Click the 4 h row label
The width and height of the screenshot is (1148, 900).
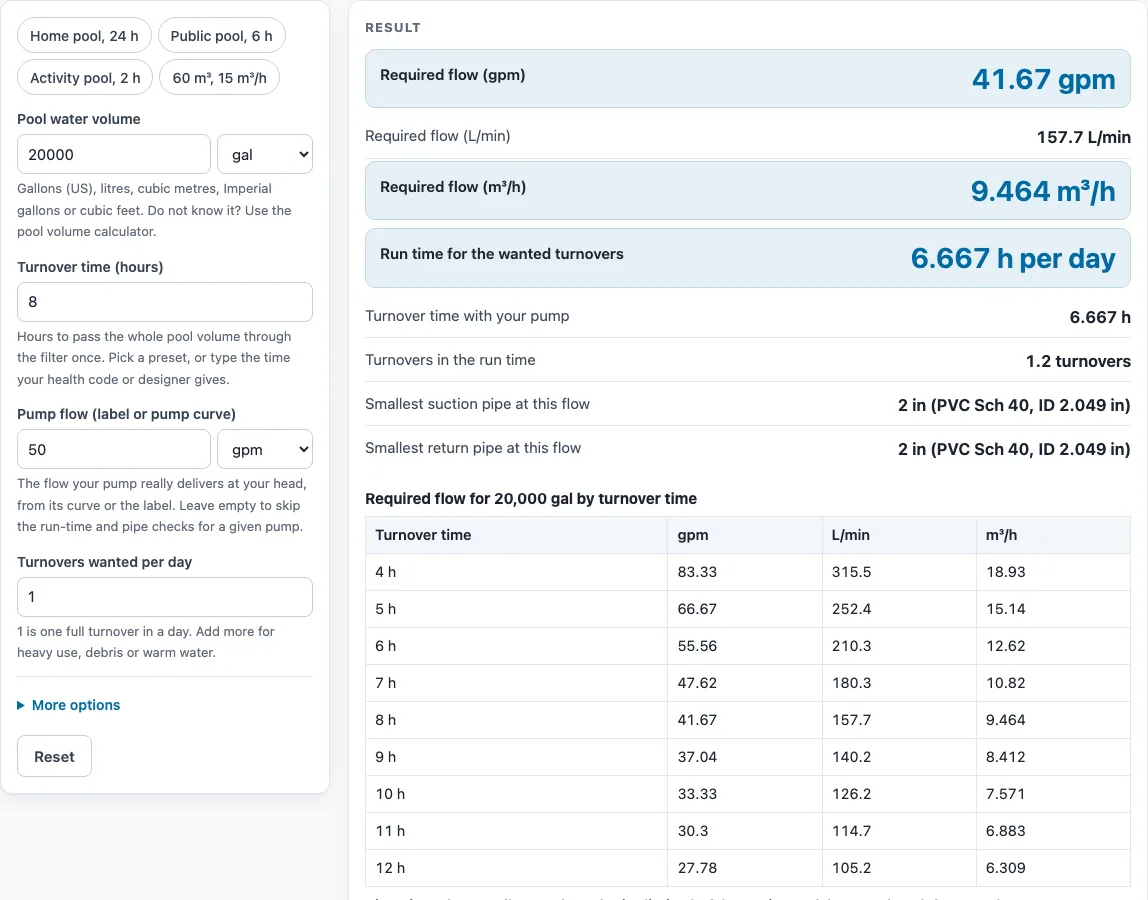point(516,572)
